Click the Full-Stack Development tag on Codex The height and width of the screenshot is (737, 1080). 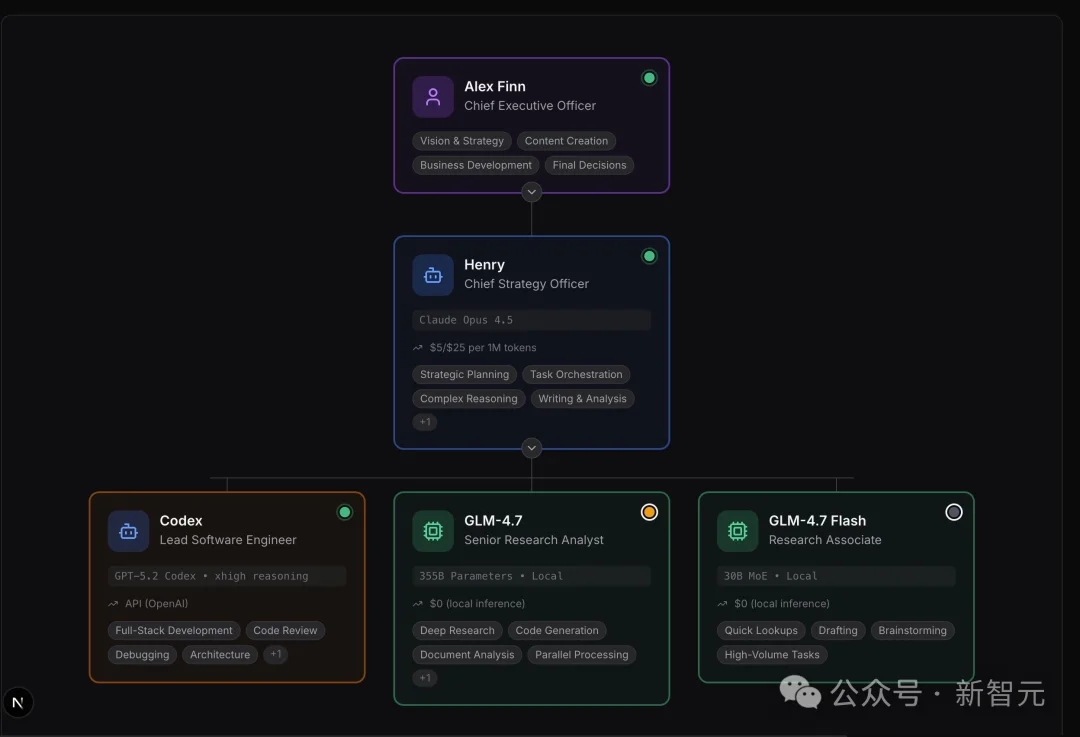coord(173,630)
